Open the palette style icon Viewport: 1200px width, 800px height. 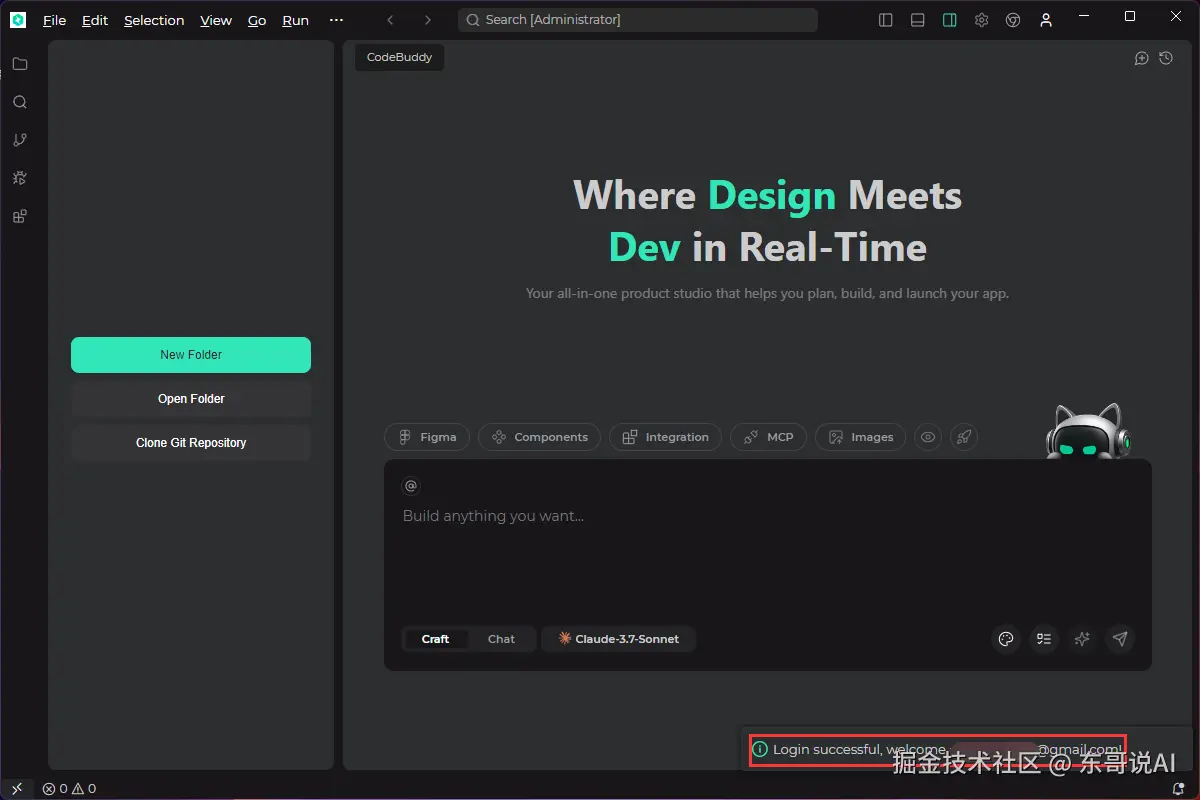1006,639
